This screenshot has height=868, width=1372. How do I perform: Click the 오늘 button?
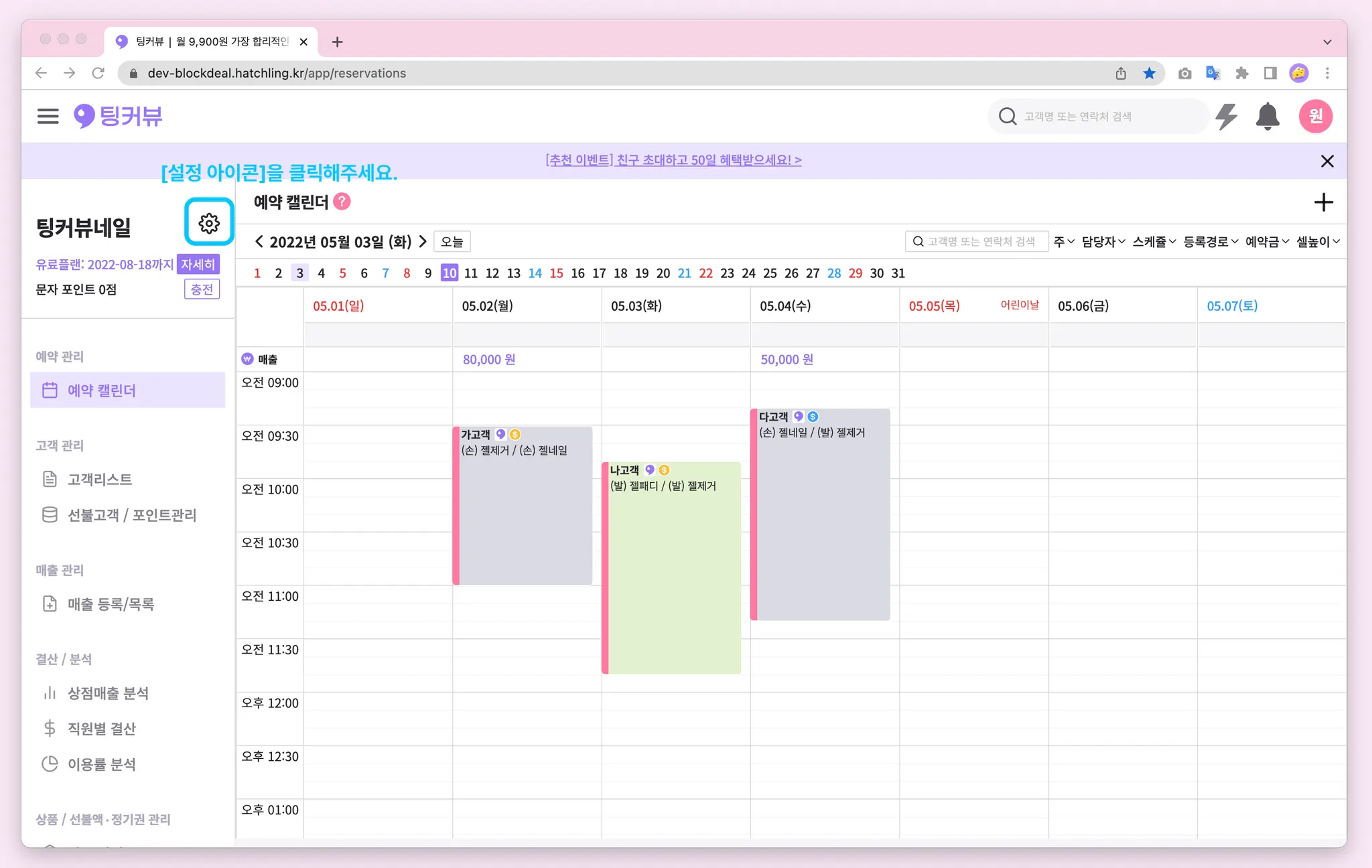[452, 242]
